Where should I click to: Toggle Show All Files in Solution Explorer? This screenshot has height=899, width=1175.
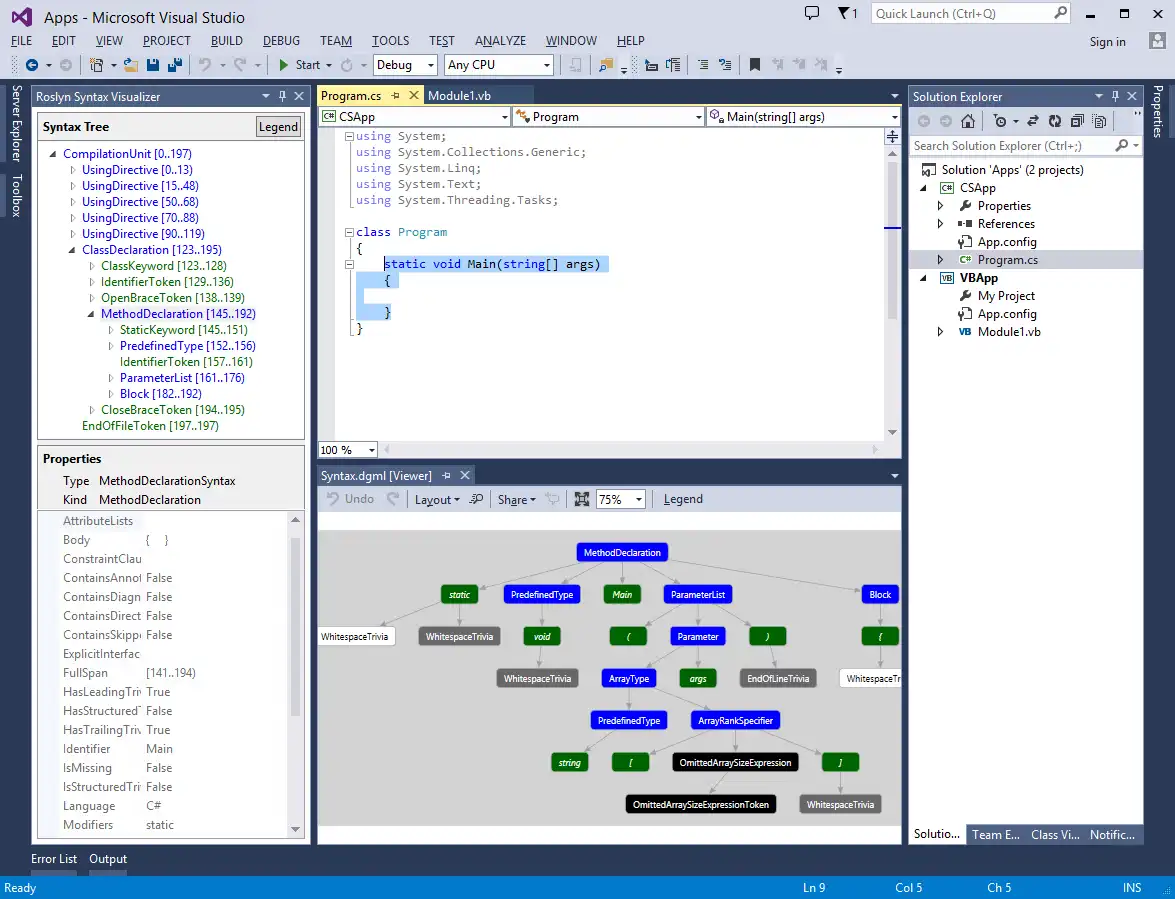coord(1100,121)
